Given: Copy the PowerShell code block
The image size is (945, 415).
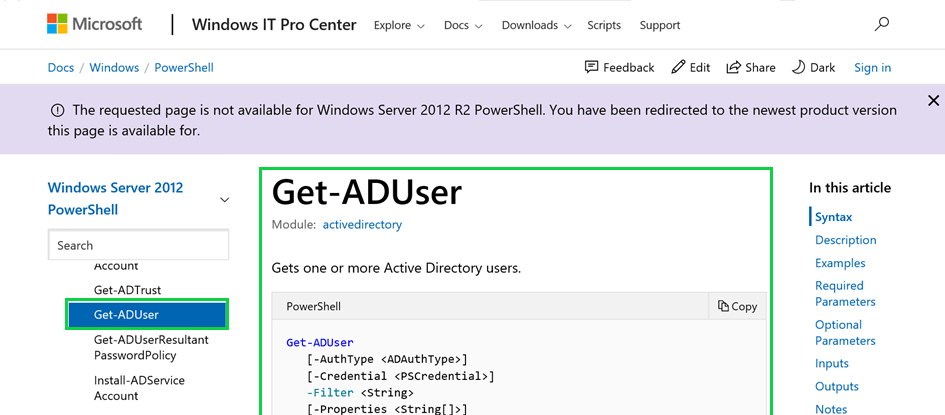Looking at the screenshot, I should pos(737,306).
